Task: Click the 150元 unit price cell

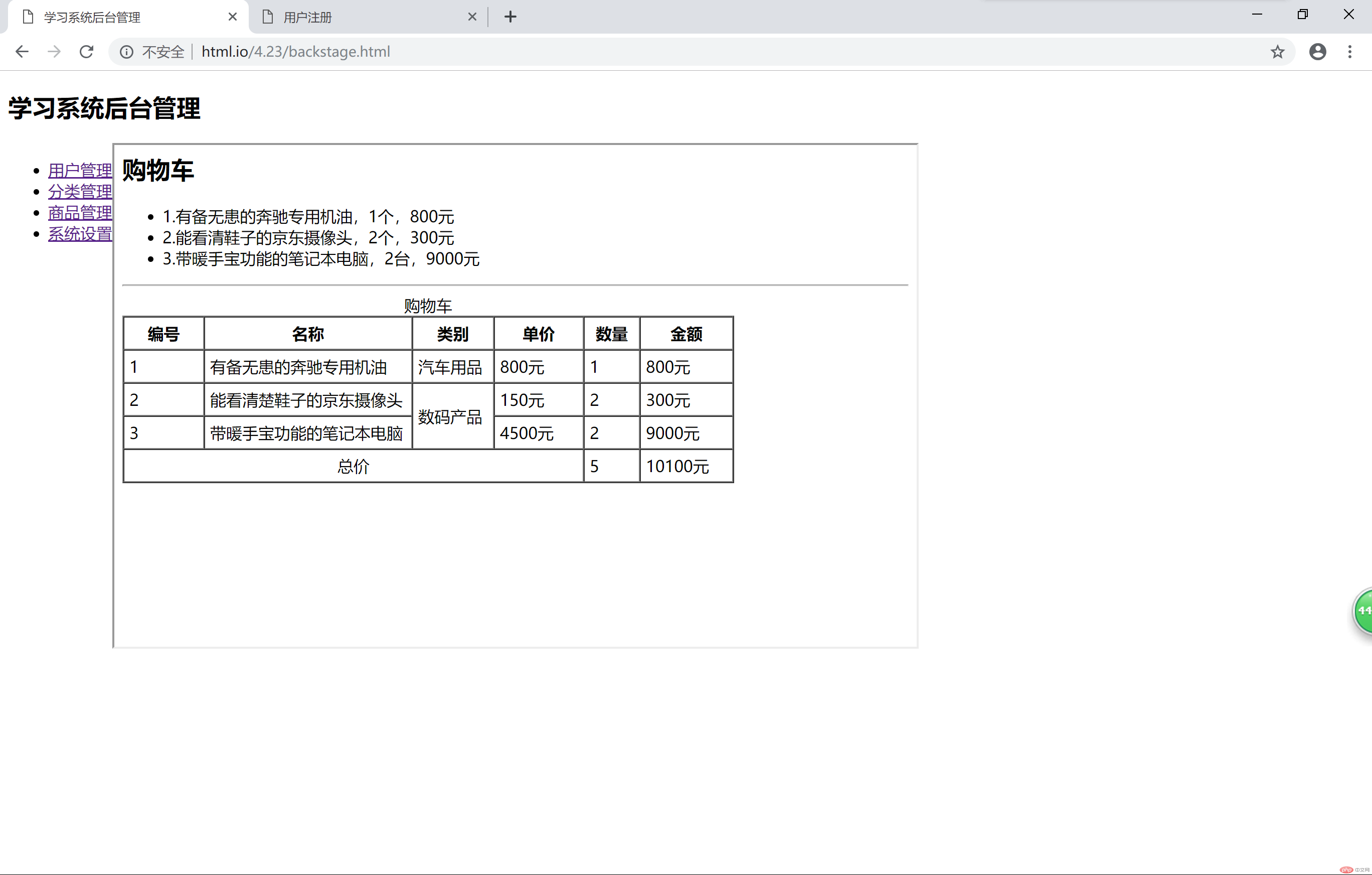Action: pyautogui.click(x=539, y=399)
